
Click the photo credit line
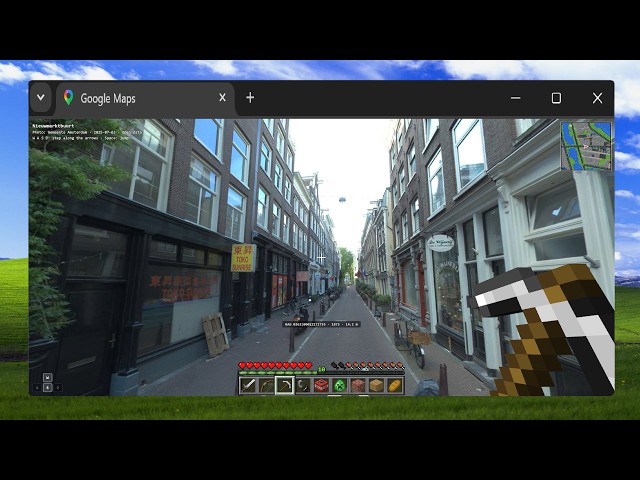coord(87,132)
